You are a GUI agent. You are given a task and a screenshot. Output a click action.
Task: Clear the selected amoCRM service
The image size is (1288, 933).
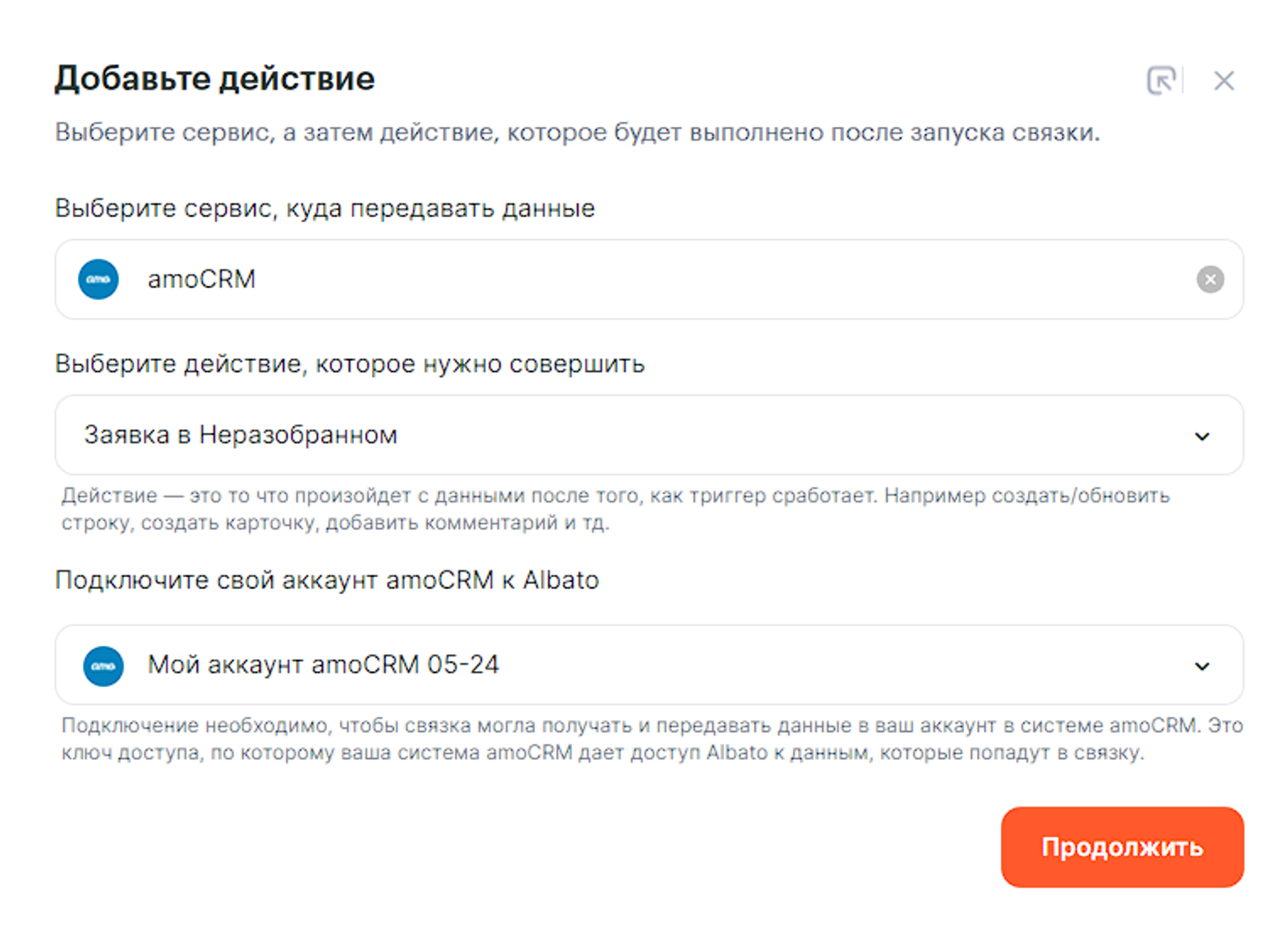point(1209,279)
